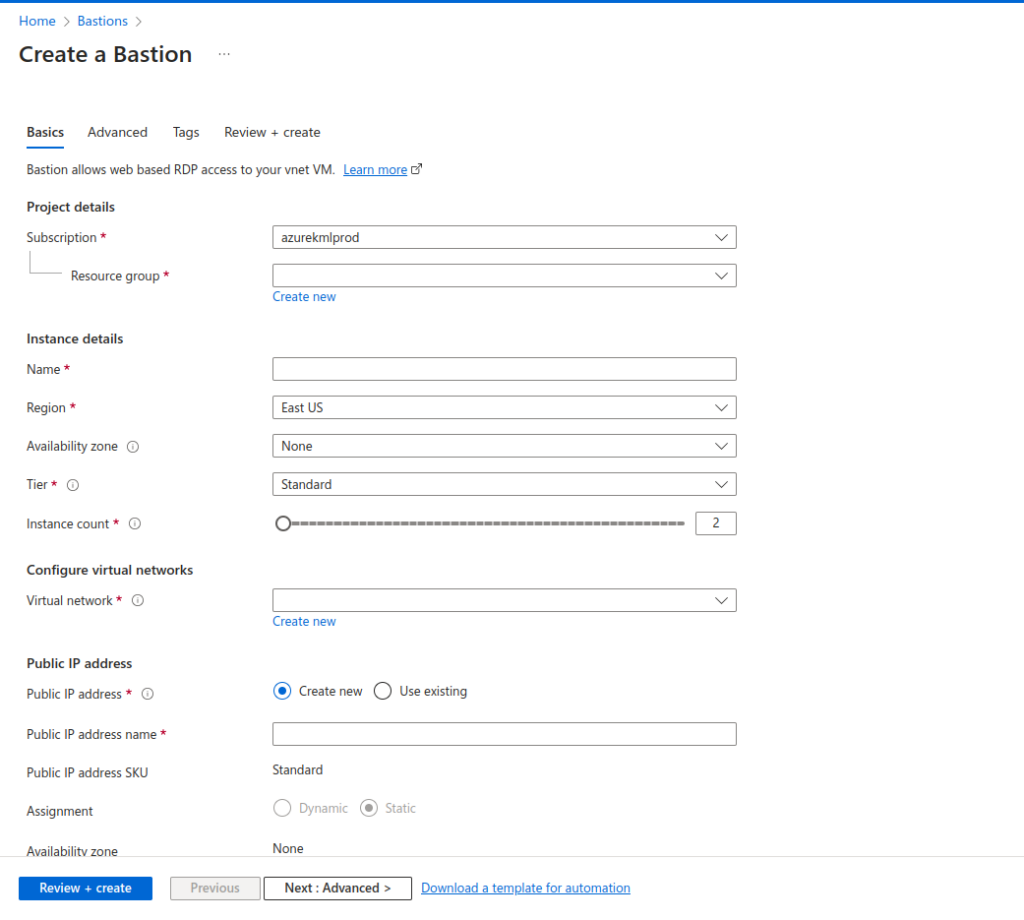Select the Use existing radio option

coord(382,691)
